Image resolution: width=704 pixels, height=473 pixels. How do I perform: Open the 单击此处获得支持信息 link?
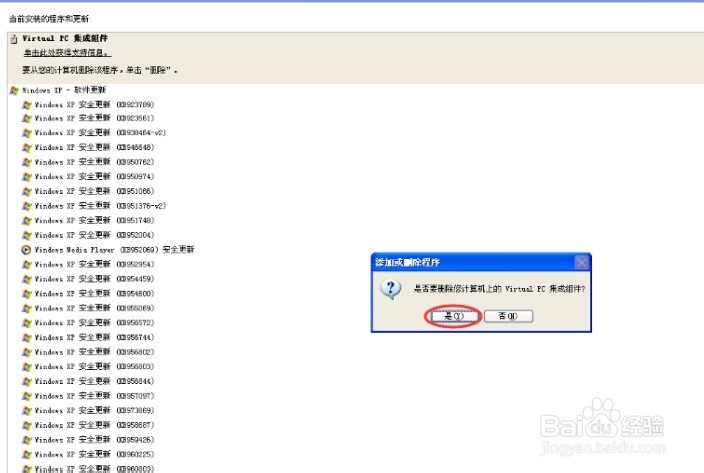click(x=67, y=53)
